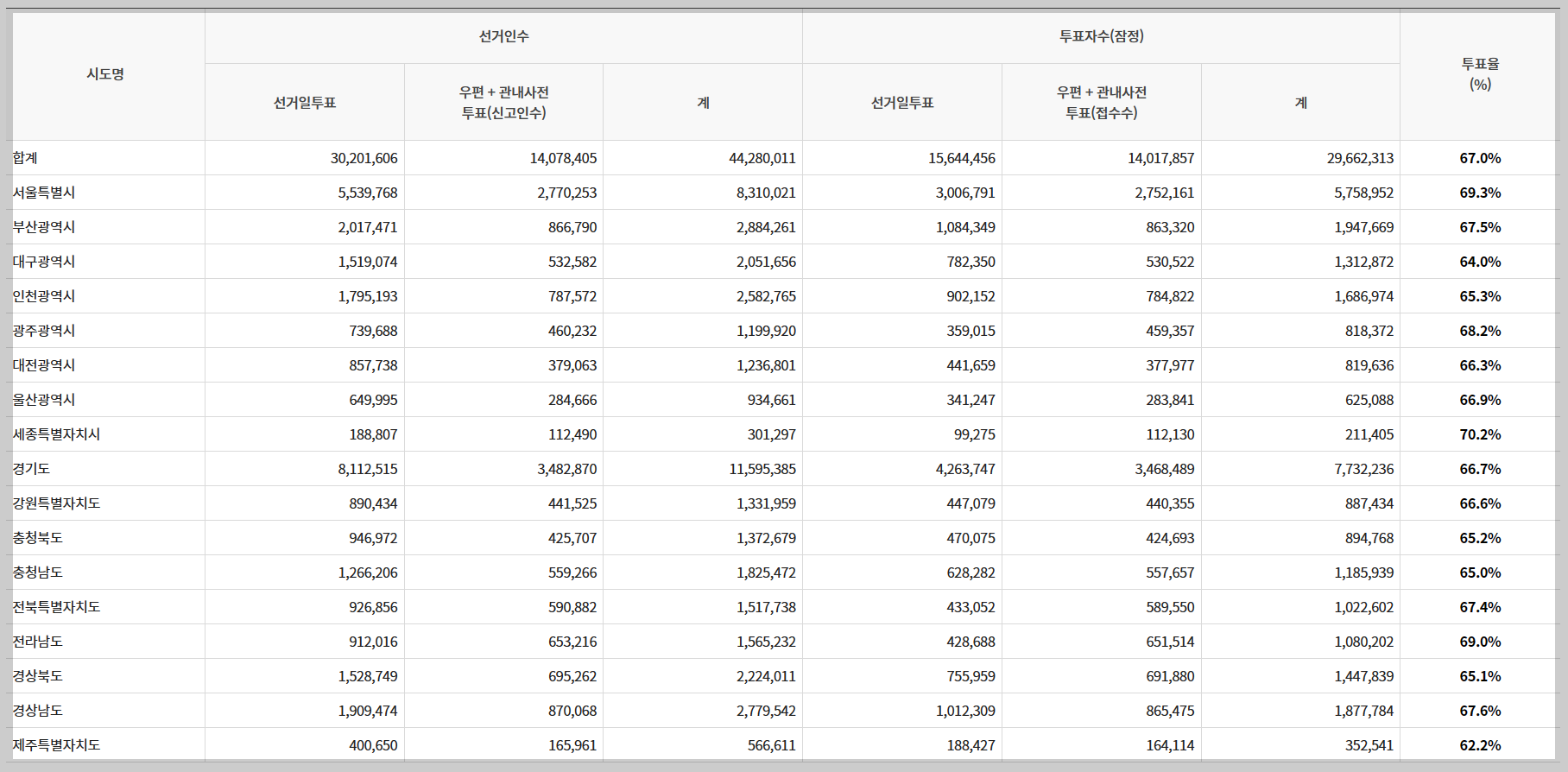The width and height of the screenshot is (1568, 772).
Task: Click the 투표율 (%) column header
Action: (1480, 74)
